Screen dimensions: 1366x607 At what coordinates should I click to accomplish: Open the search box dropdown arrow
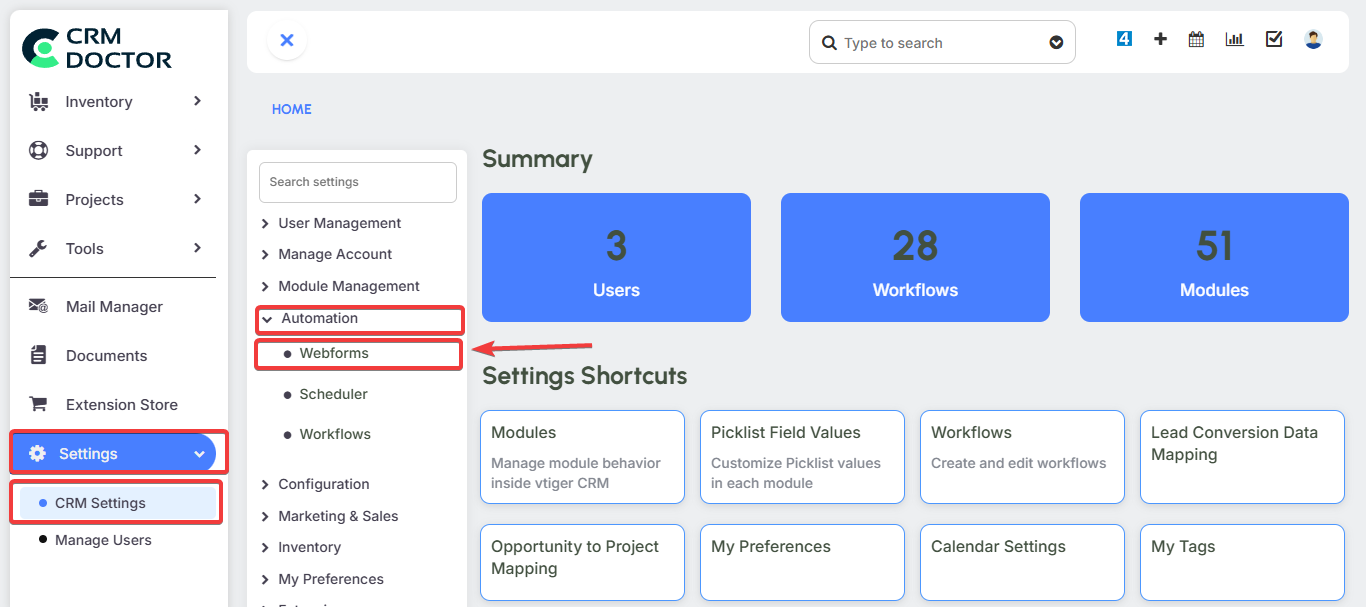[1056, 43]
